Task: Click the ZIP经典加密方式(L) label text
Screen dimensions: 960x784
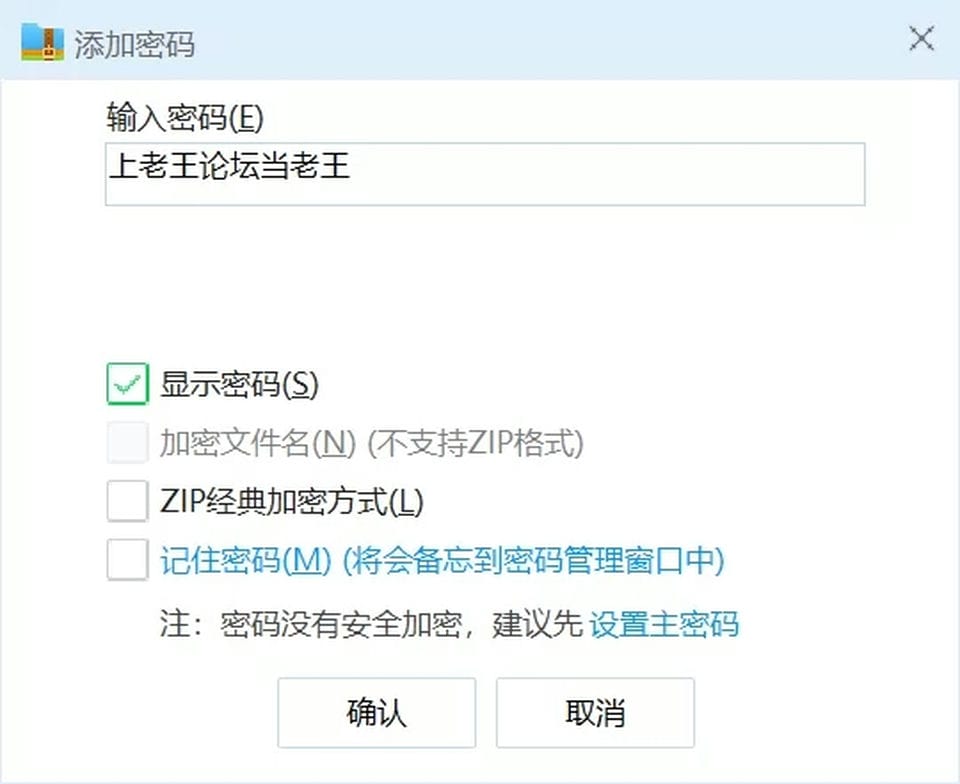Action: click(x=292, y=502)
